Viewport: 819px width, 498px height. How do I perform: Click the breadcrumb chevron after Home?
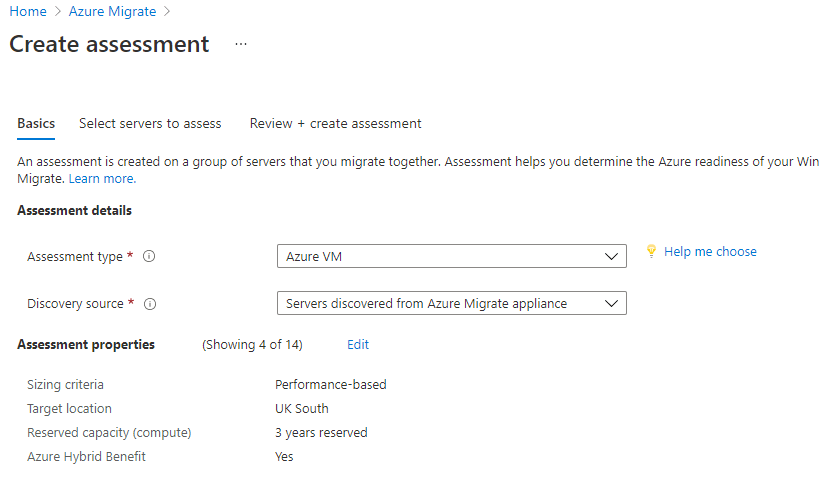pos(58,11)
